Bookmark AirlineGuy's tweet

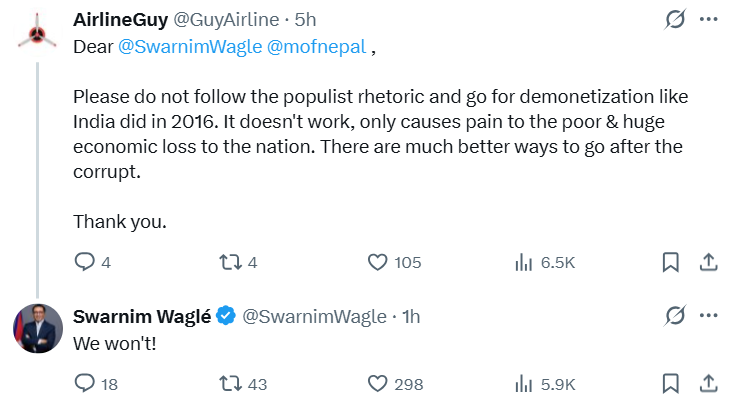coord(671,262)
